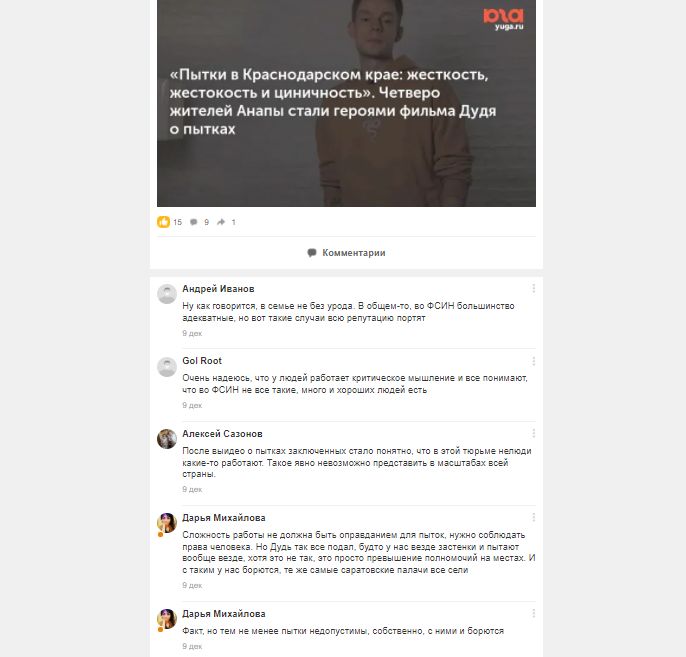Open Андрей Иванов's profile name link
The height and width of the screenshot is (657, 686).
(x=218, y=289)
